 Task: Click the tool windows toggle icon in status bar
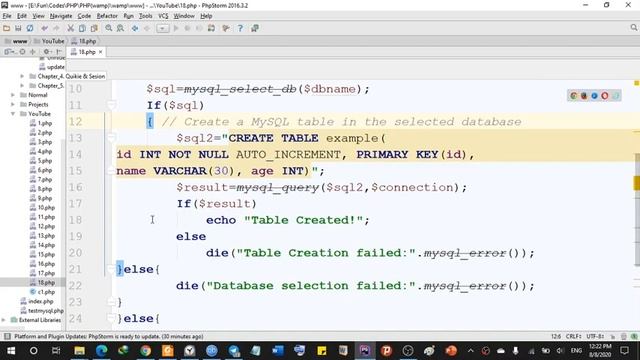pyautogui.click(x=7, y=336)
